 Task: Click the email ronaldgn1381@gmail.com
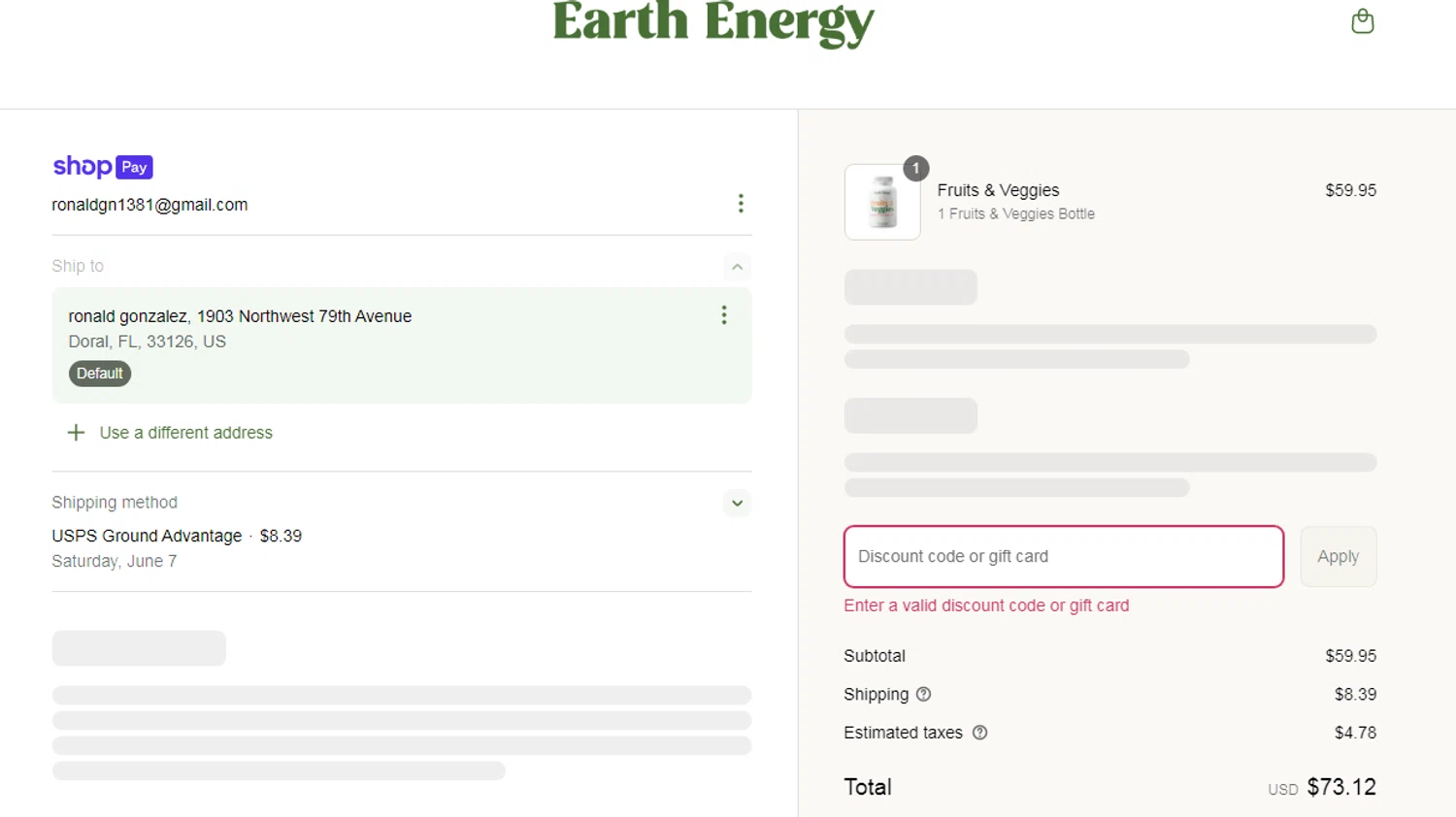coord(149,205)
